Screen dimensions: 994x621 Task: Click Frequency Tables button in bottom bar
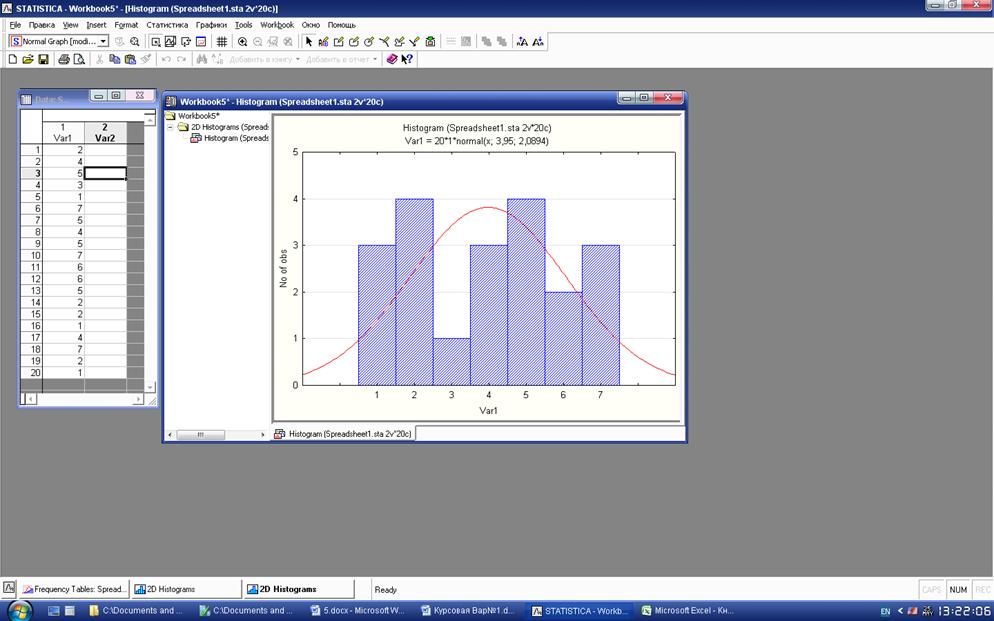coord(74,589)
